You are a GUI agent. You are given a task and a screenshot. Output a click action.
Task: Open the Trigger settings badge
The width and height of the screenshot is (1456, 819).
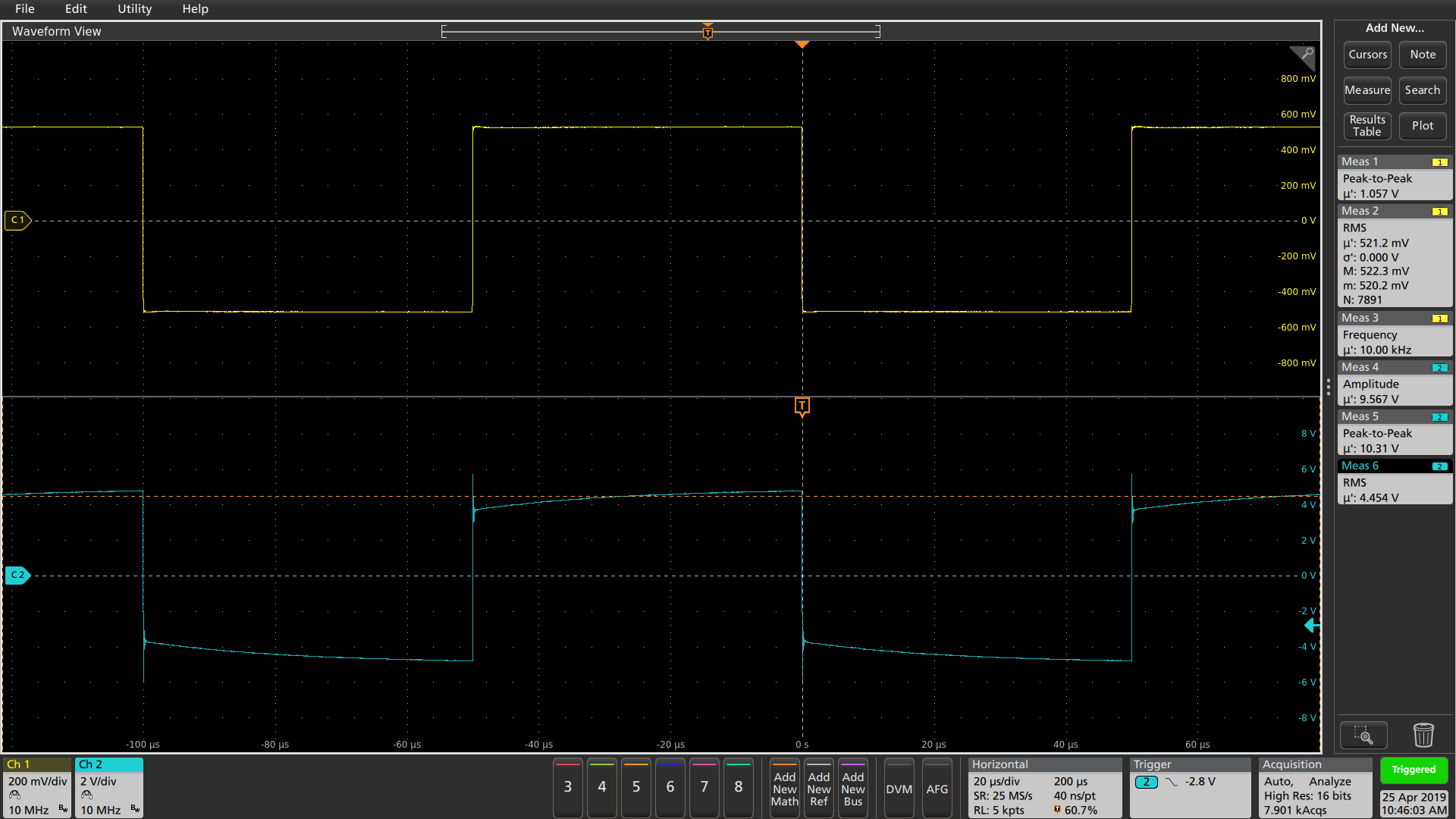click(x=1190, y=787)
